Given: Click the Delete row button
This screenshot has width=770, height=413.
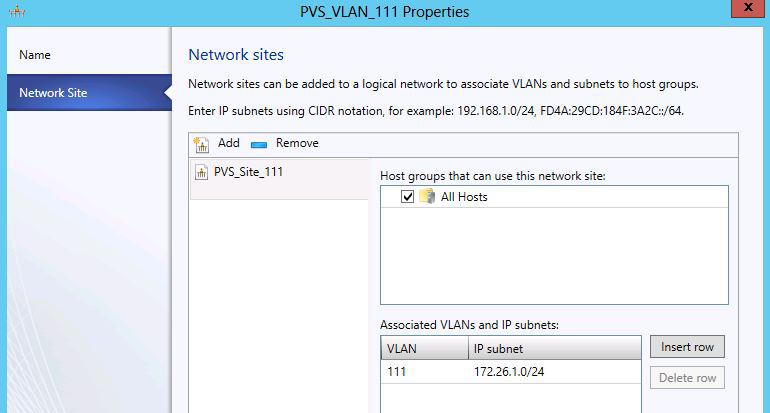Looking at the screenshot, I should click(x=687, y=378).
